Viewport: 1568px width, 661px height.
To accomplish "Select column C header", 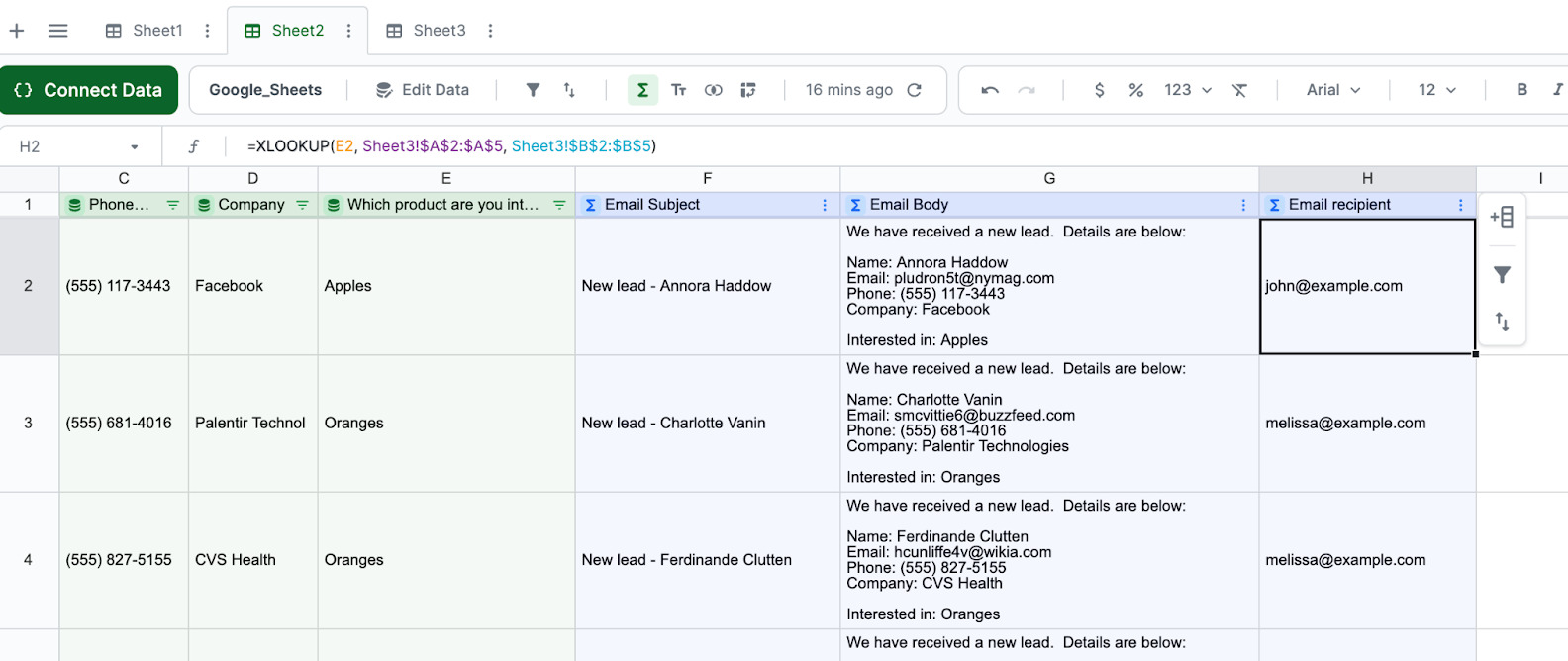I will pos(124,179).
